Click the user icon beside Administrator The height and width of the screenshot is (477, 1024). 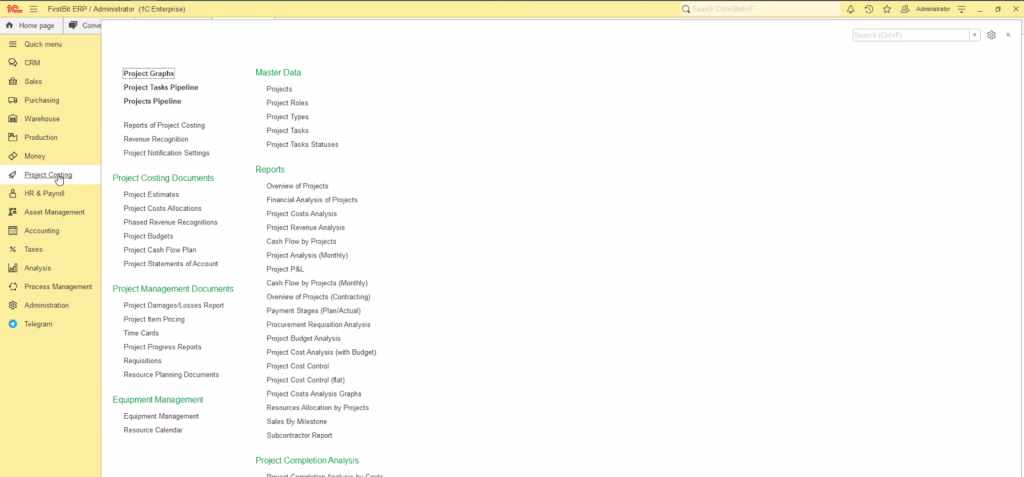click(x=904, y=9)
